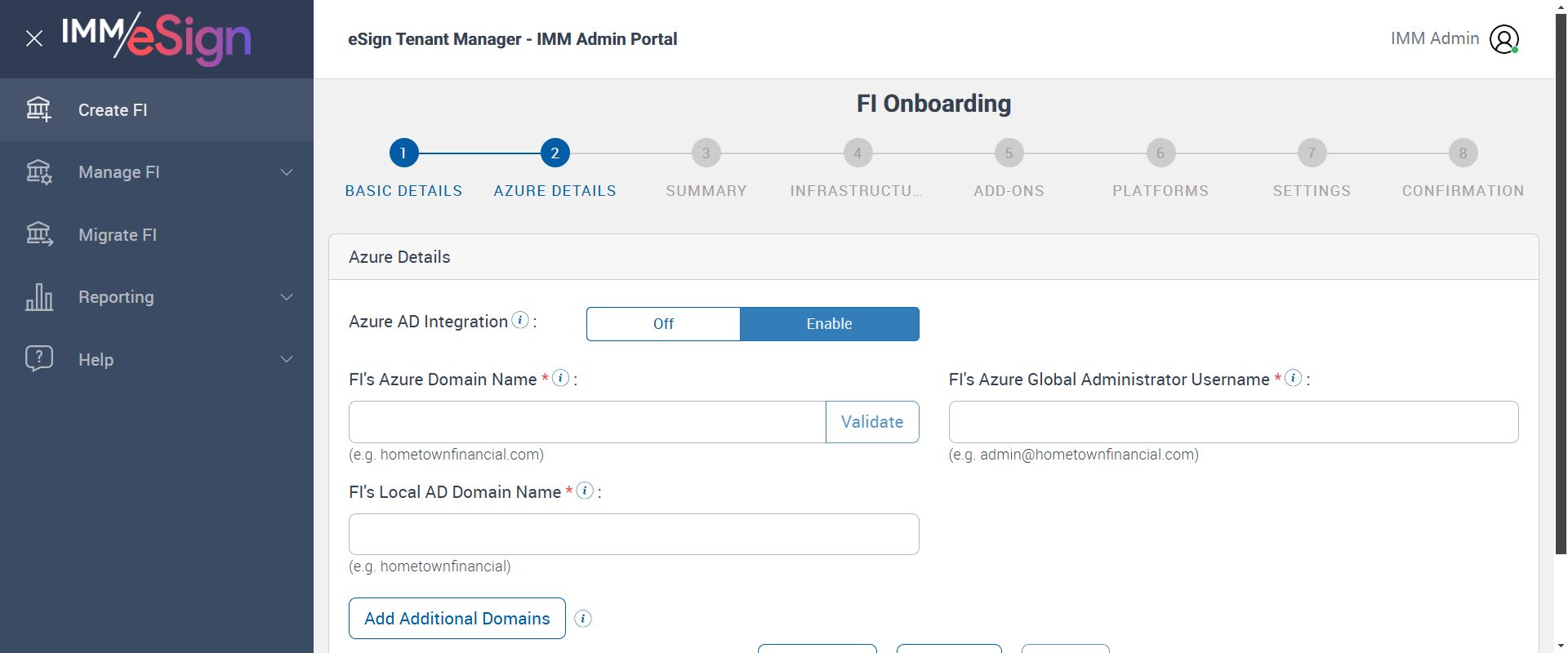Go to step 1 Basic Details
1568x653 pixels.
coord(403,153)
